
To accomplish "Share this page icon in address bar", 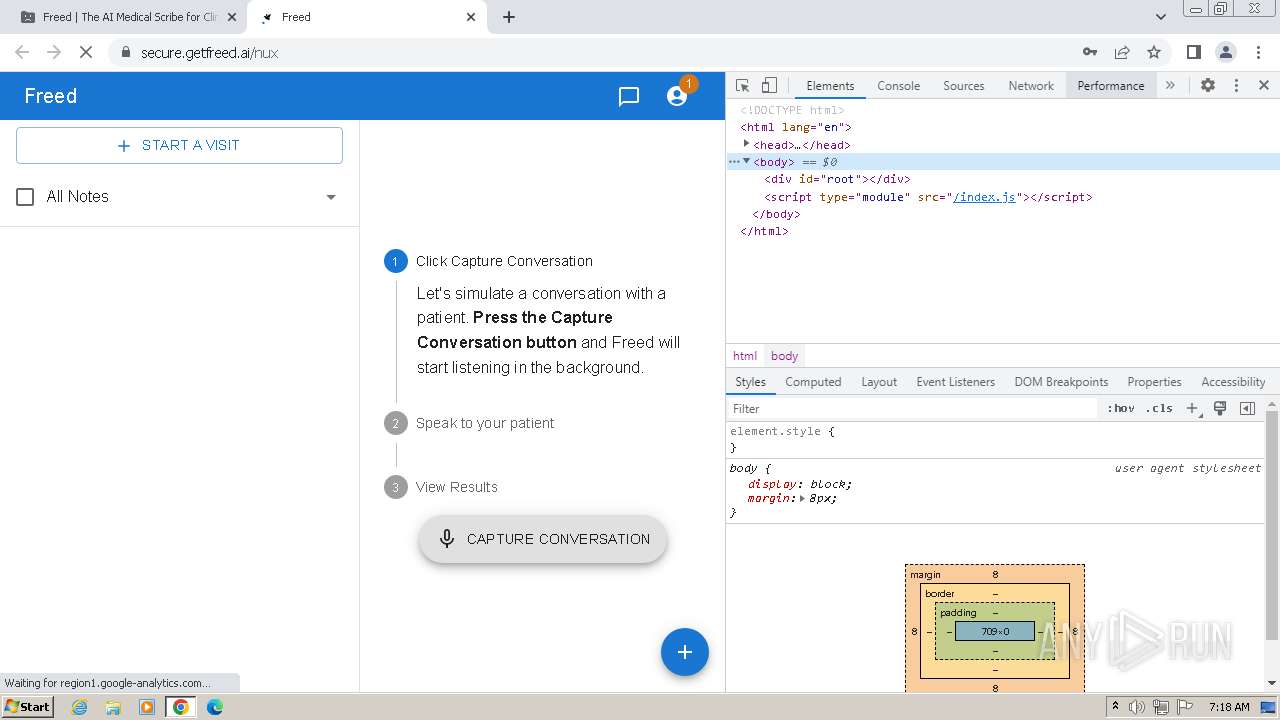I will pyautogui.click(x=1122, y=52).
